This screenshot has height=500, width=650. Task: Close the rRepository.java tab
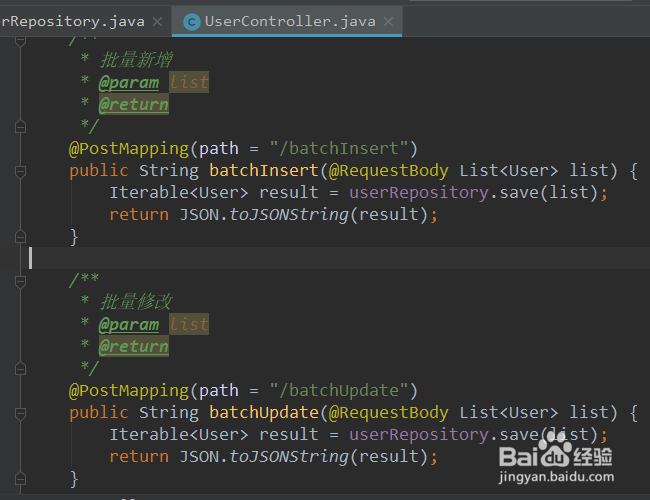158,22
